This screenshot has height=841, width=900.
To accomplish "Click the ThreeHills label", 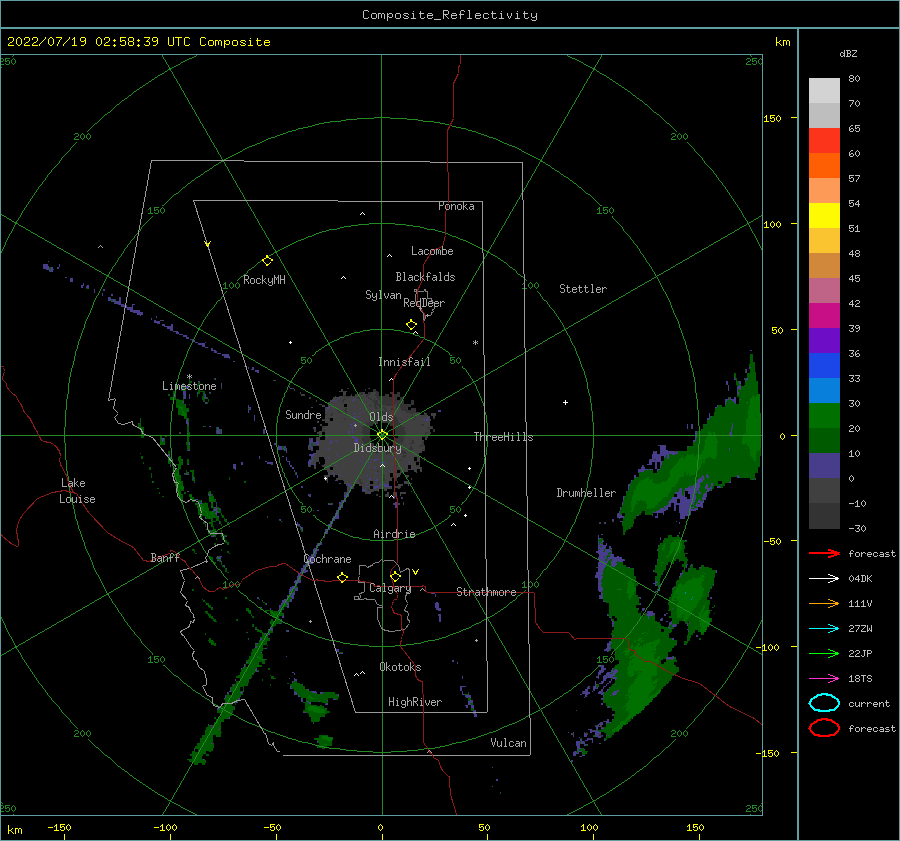I will point(503,437).
